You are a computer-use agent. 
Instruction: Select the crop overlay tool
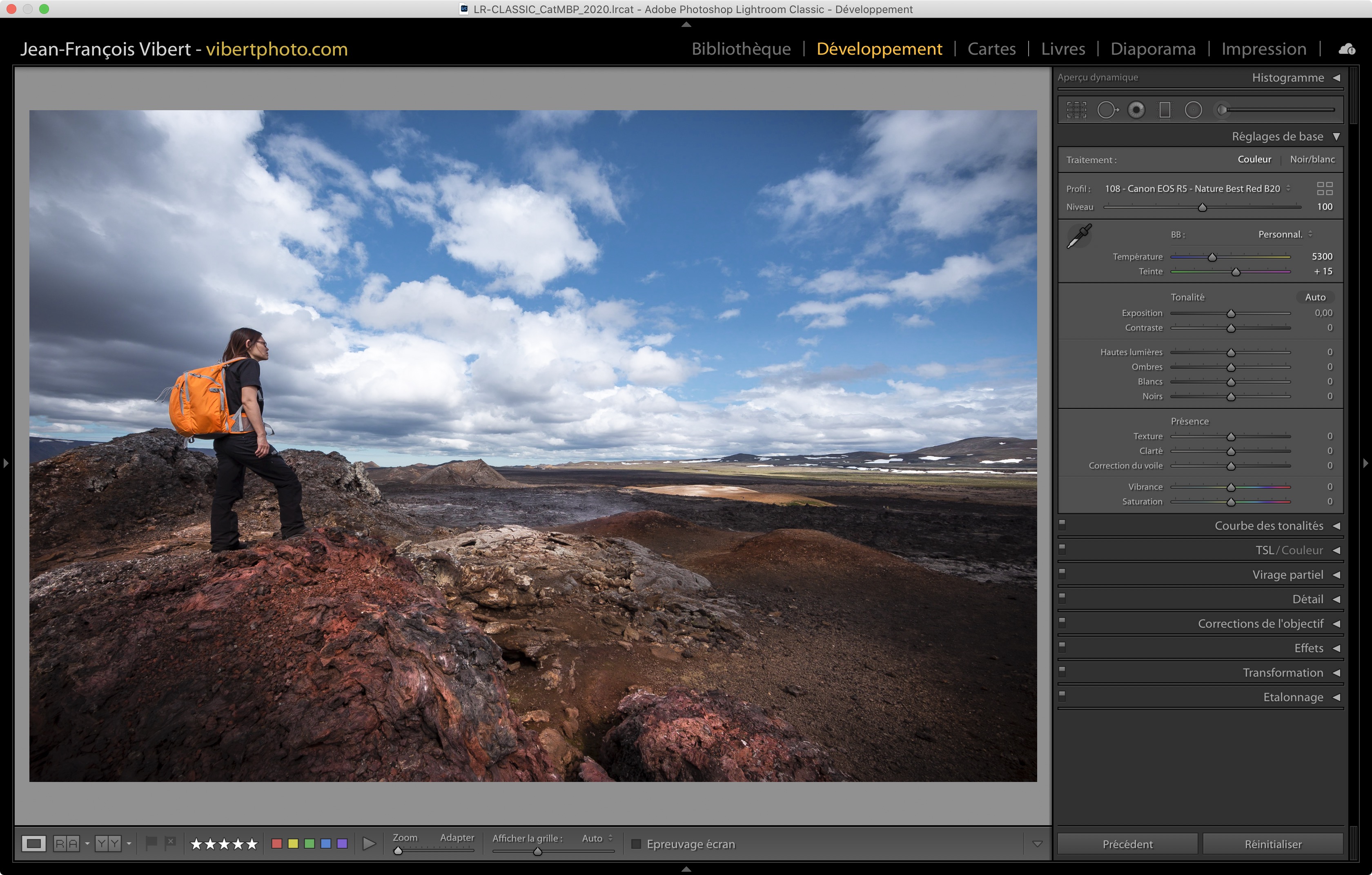(x=1076, y=110)
